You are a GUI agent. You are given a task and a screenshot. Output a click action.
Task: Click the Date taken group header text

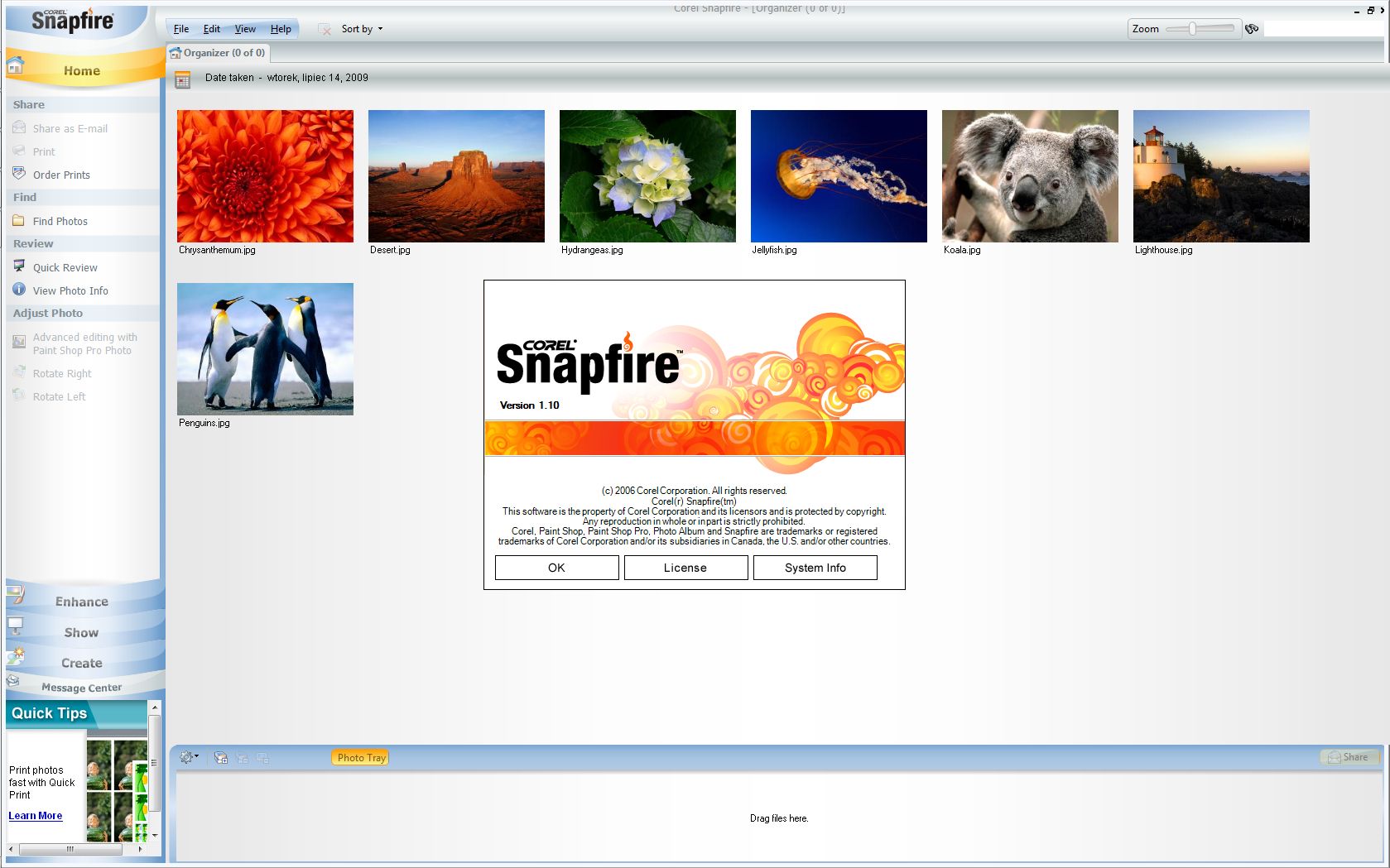[x=286, y=78]
